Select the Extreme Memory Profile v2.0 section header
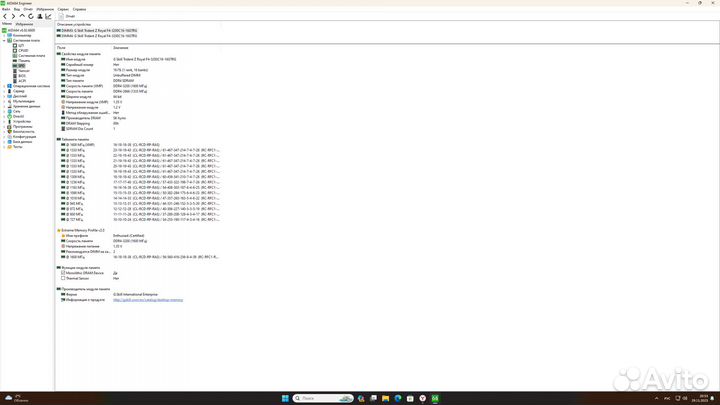 pos(83,230)
